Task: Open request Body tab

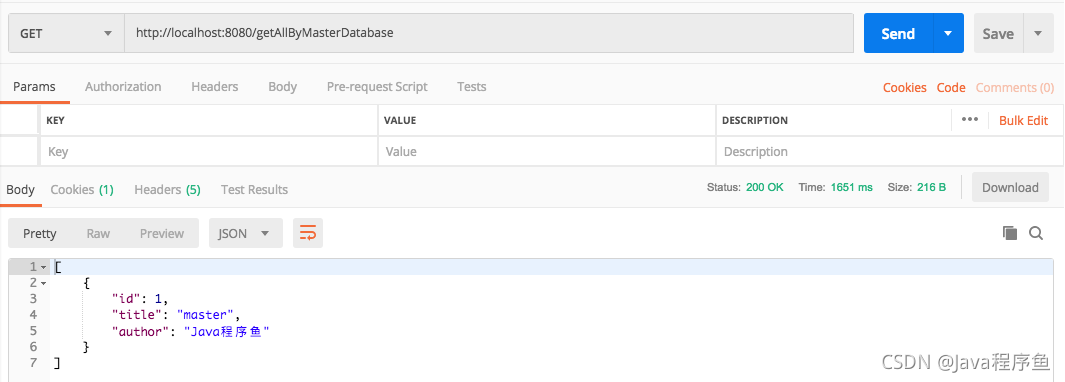Action: click(x=283, y=87)
